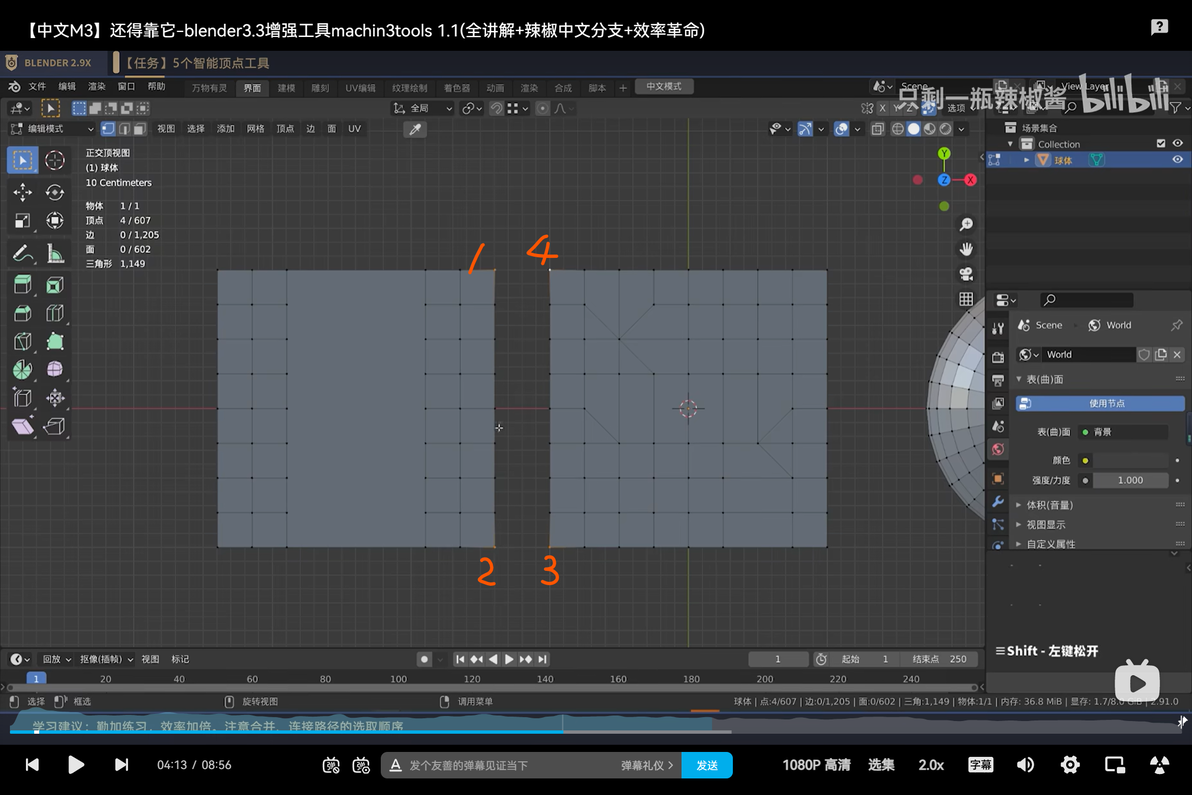Expand the 视图显示 panel
The height and width of the screenshot is (795, 1192).
pyautogui.click(x=1019, y=524)
